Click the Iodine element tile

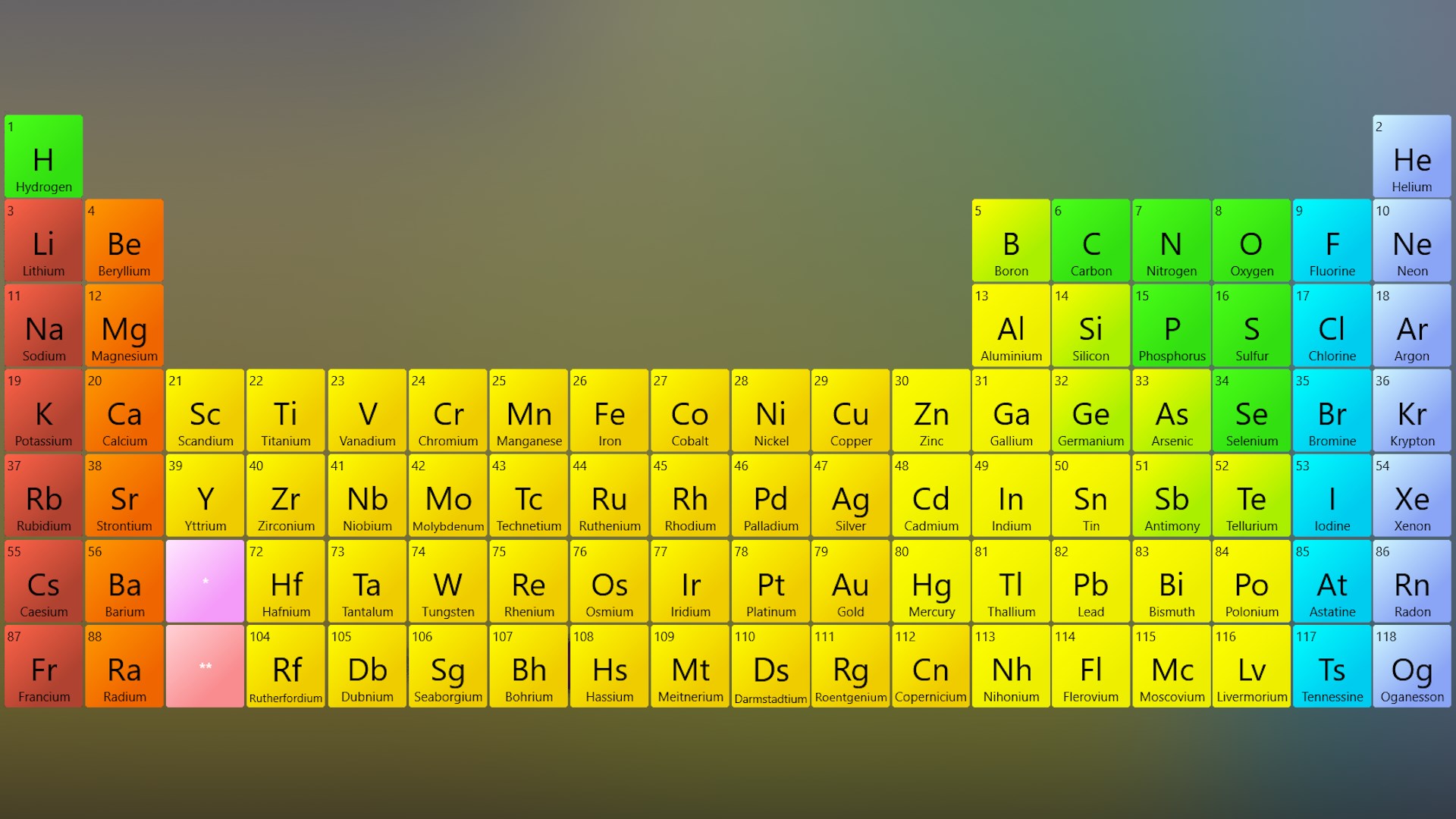1332,497
